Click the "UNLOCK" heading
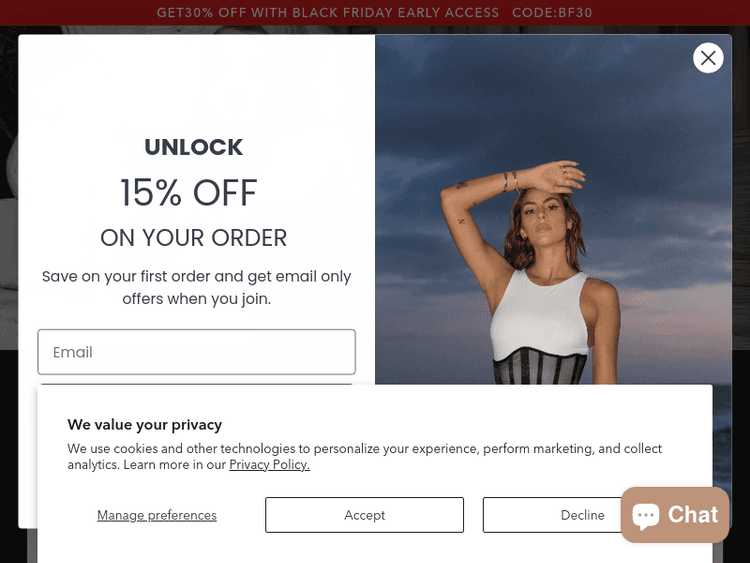The height and width of the screenshot is (563, 750). click(x=194, y=147)
